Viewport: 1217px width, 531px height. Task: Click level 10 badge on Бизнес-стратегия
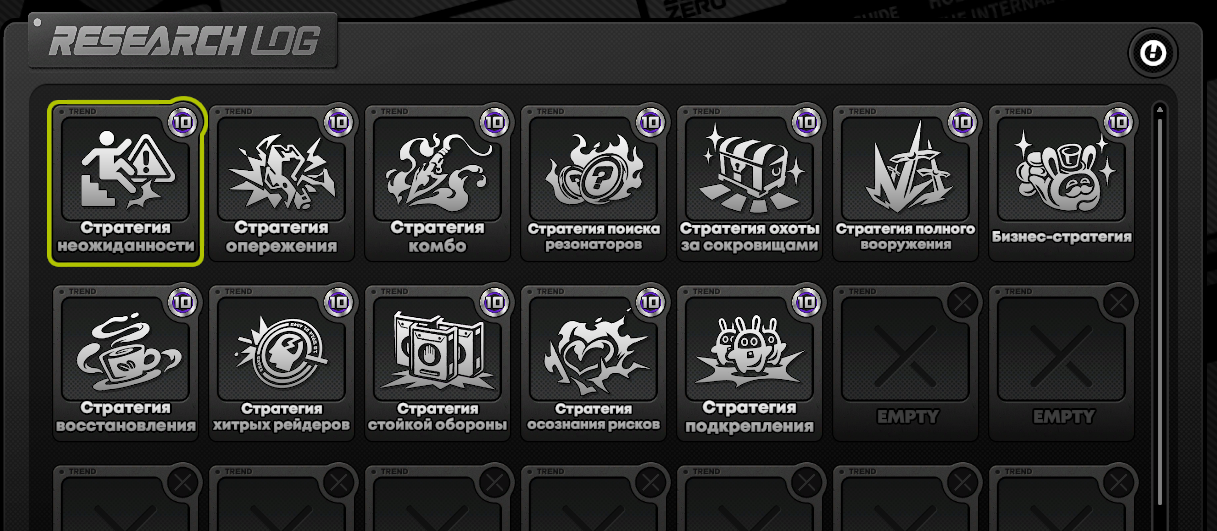point(1118,121)
